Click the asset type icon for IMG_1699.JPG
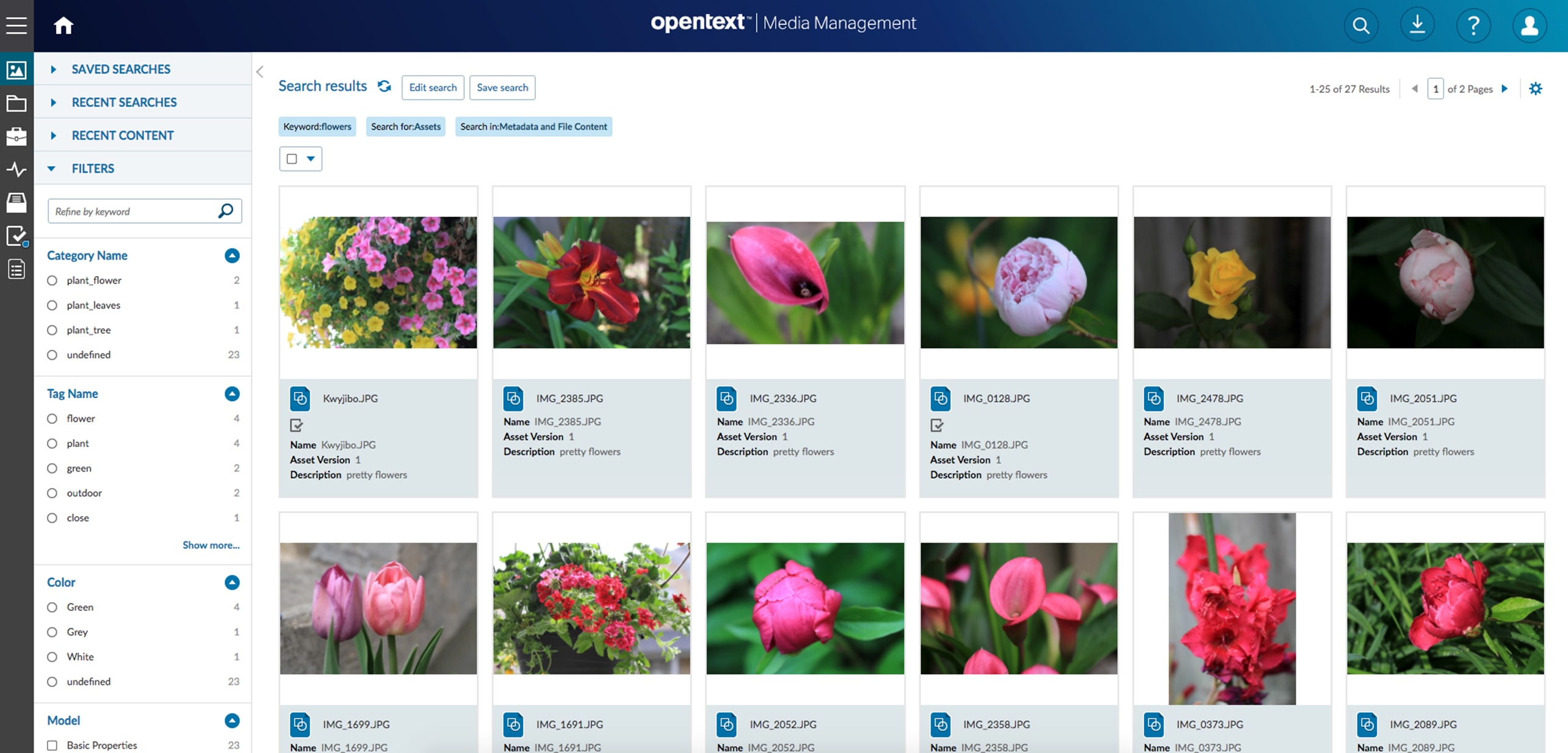Image resolution: width=1568 pixels, height=753 pixels. coord(300,724)
